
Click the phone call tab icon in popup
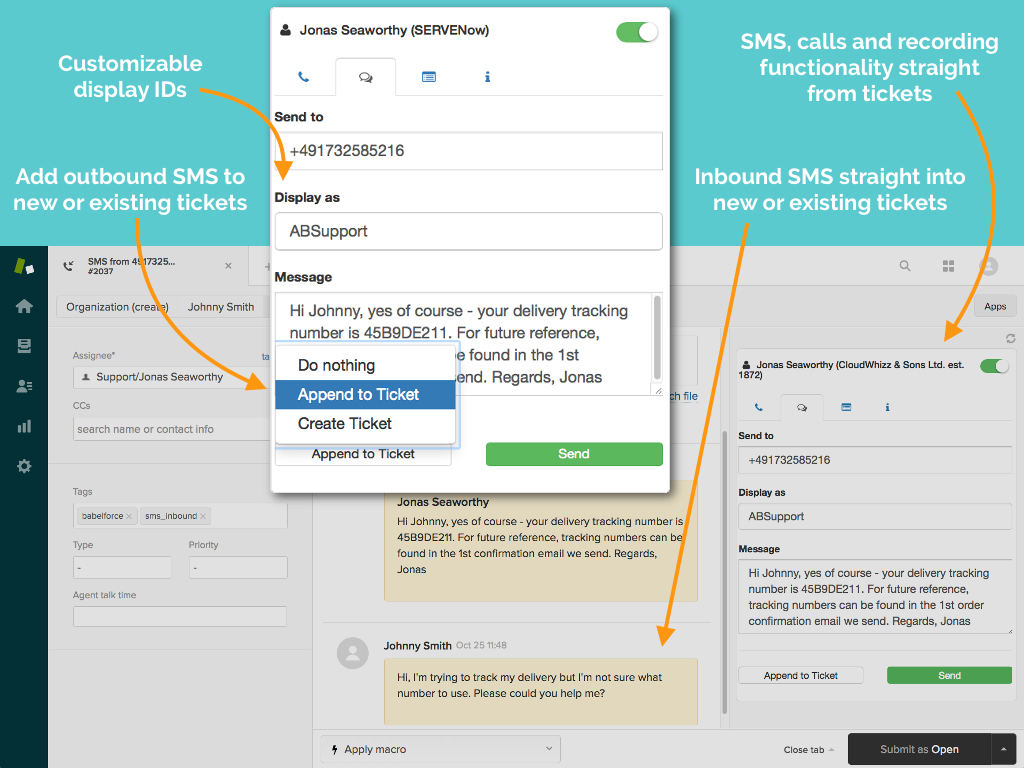click(303, 77)
